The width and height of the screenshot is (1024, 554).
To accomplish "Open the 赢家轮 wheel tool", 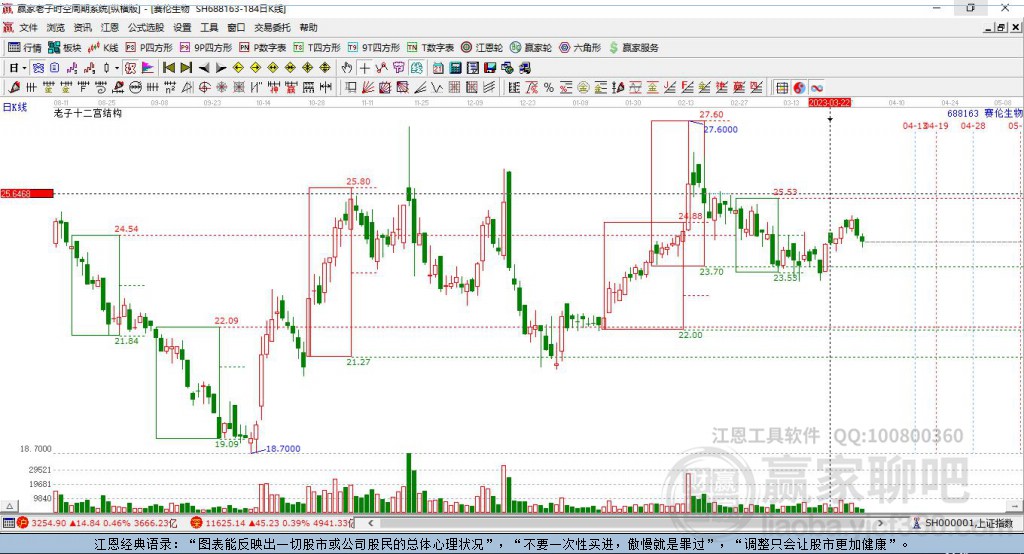I will [531, 48].
